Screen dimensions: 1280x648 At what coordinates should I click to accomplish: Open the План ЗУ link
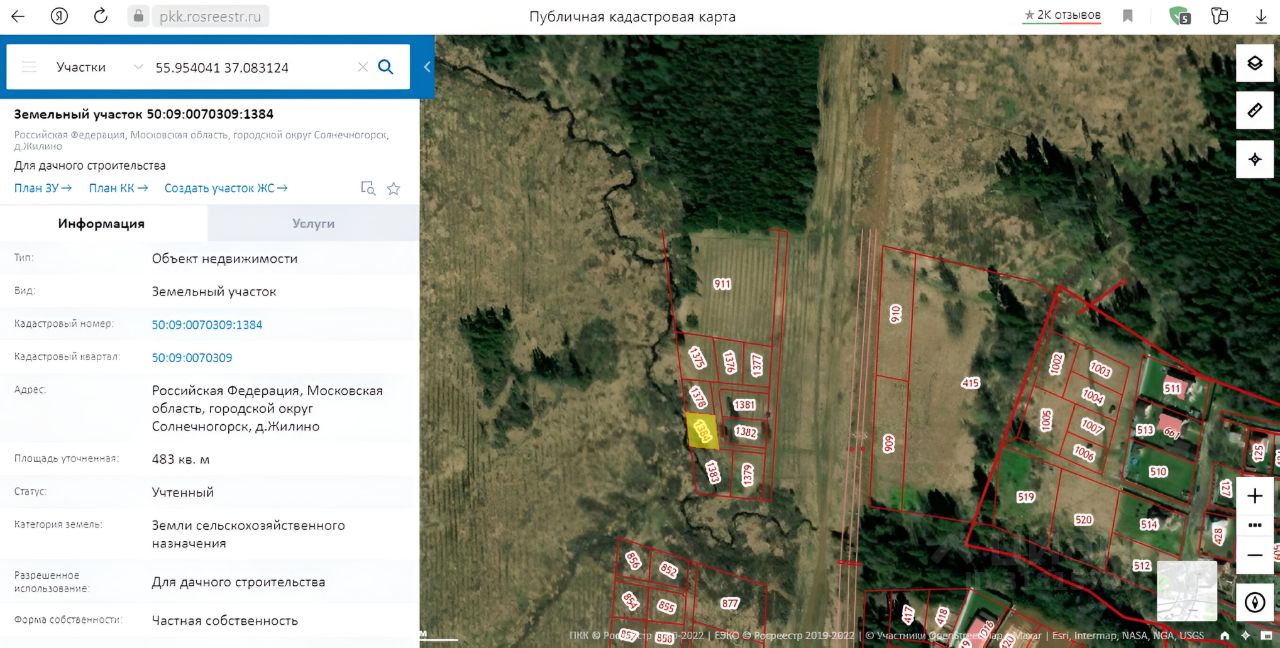(42, 188)
